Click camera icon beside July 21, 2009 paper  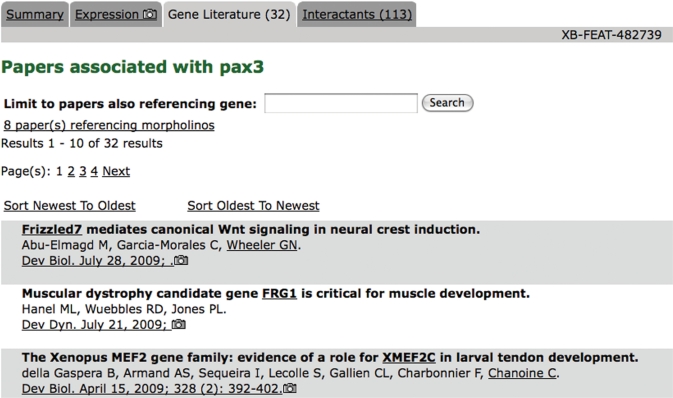[x=179, y=324]
